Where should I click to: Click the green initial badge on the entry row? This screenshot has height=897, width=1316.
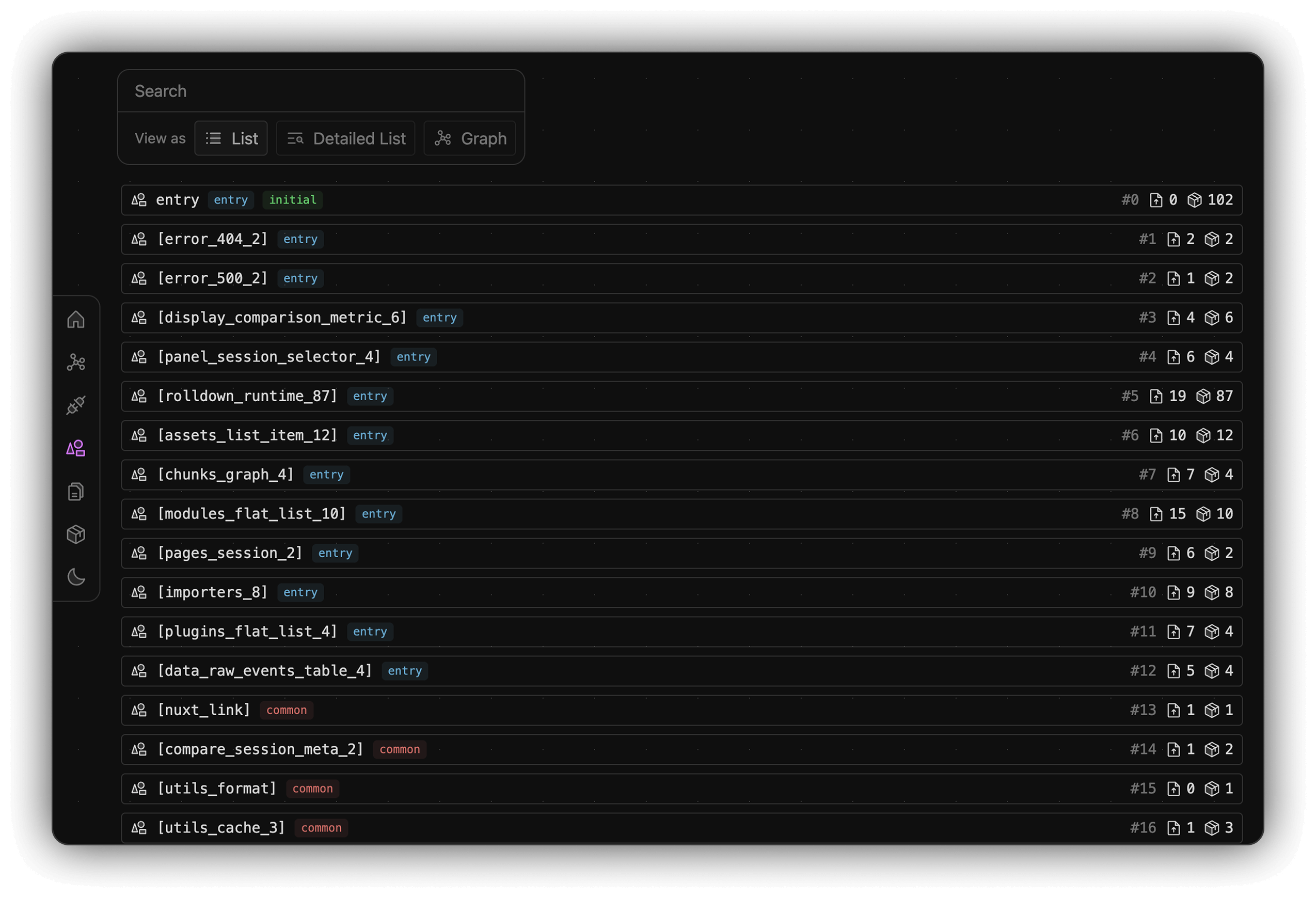click(292, 200)
